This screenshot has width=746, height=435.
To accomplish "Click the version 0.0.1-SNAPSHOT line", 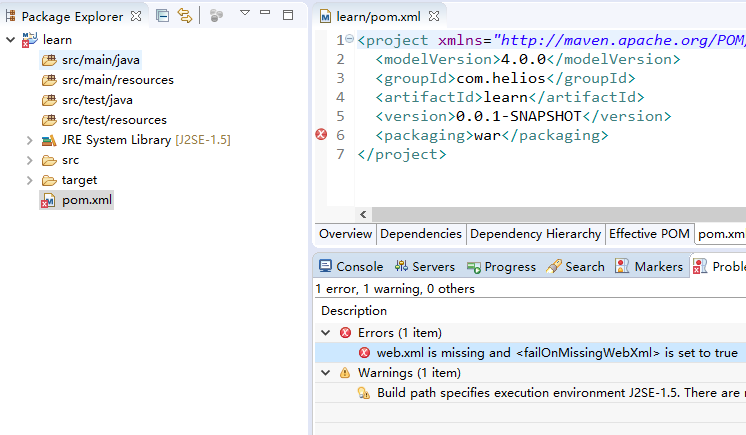I will click(x=523, y=116).
